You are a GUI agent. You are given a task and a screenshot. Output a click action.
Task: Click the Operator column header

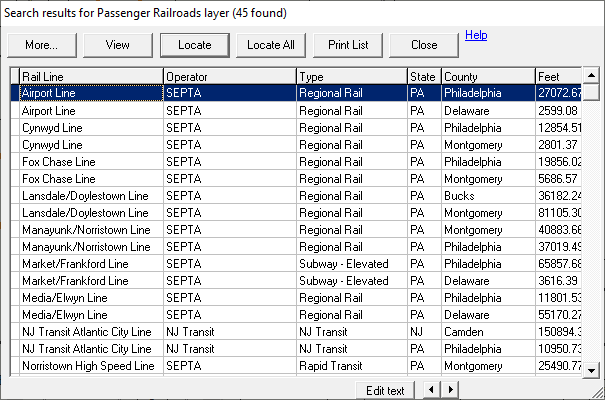229,76
